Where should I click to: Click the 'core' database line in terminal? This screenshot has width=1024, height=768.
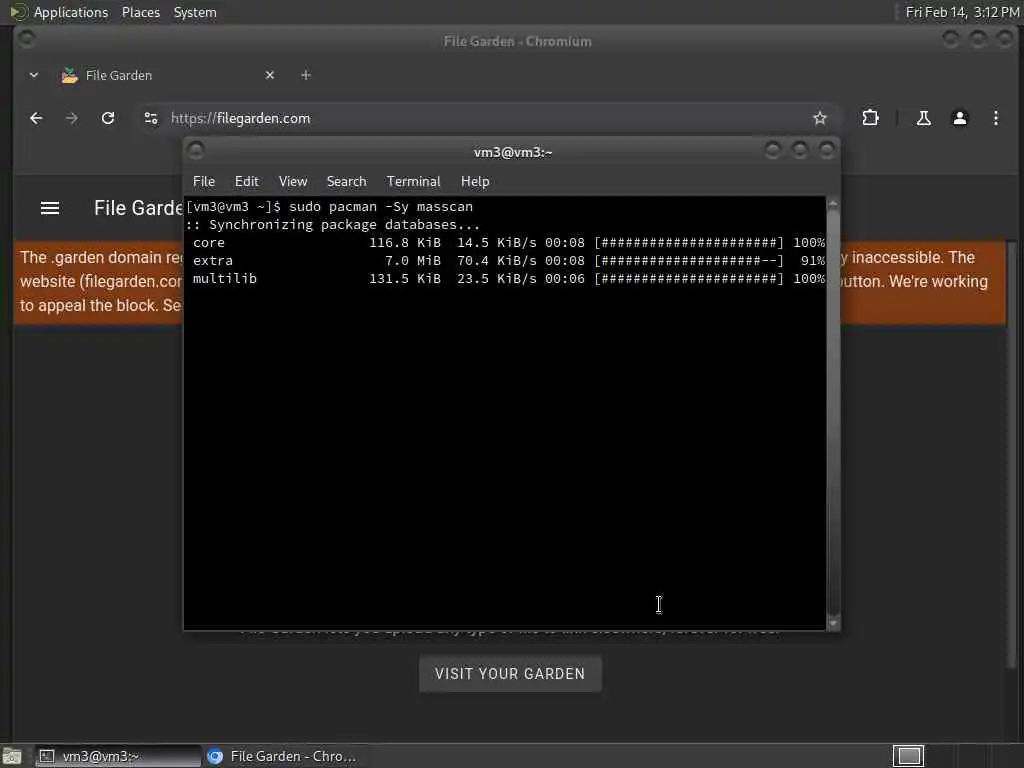(508, 243)
